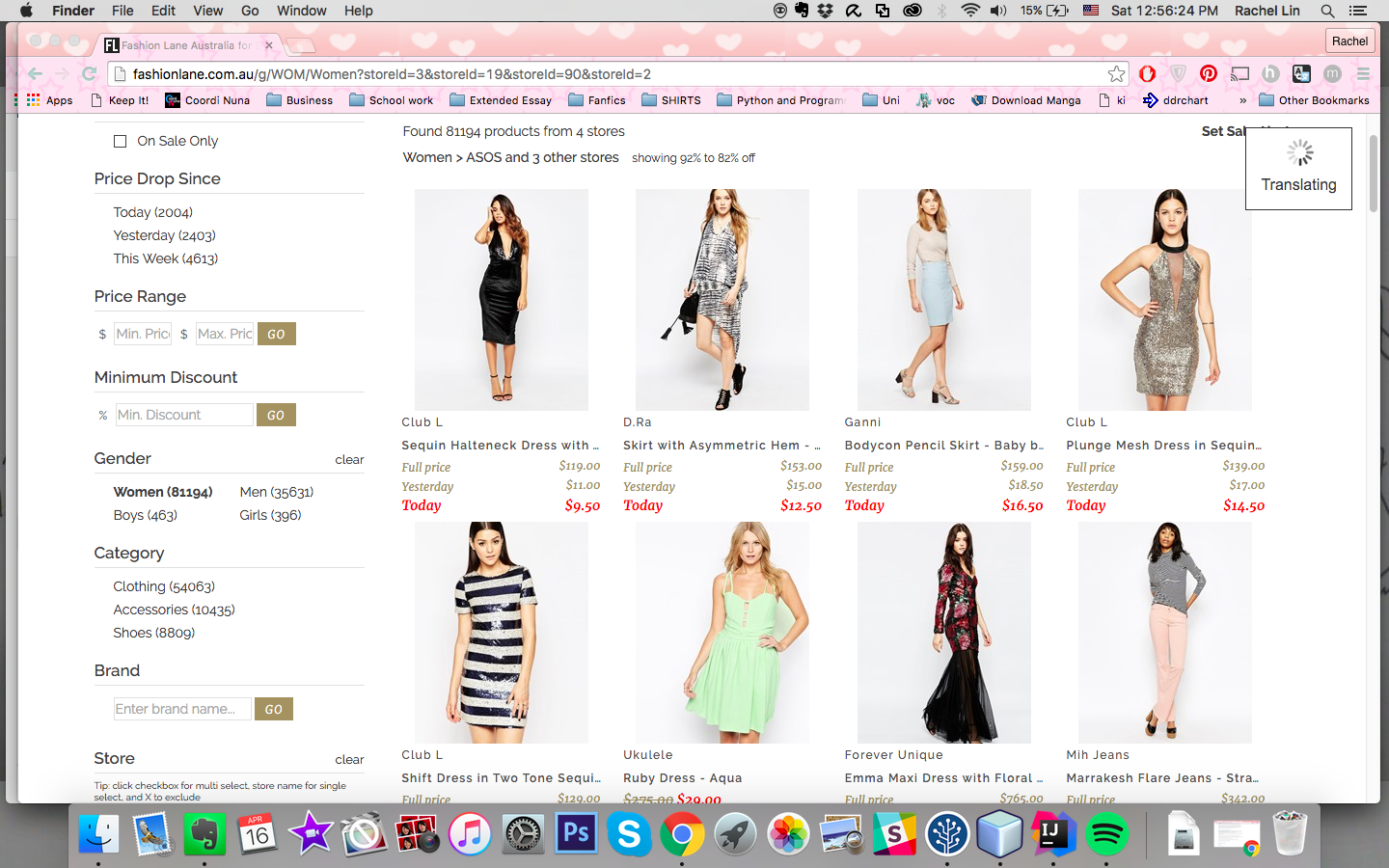Image resolution: width=1389 pixels, height=868 pixels.
Task: Open the Sequin Halterneck Dress thumbnail
Action: coord(502,300)
